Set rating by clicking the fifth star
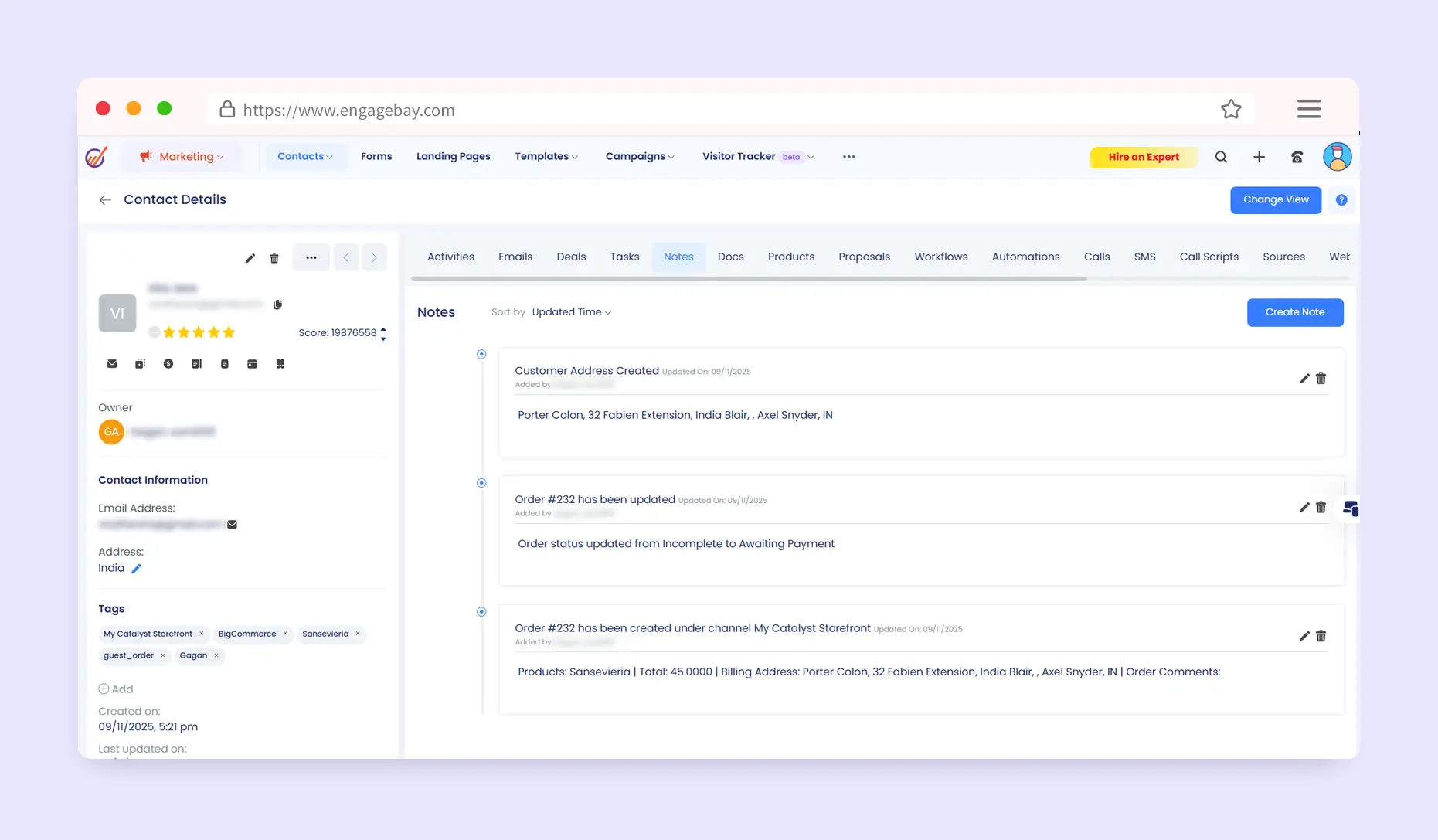The height and width of the screenshot is (840, 1438). tap(229, 332)
